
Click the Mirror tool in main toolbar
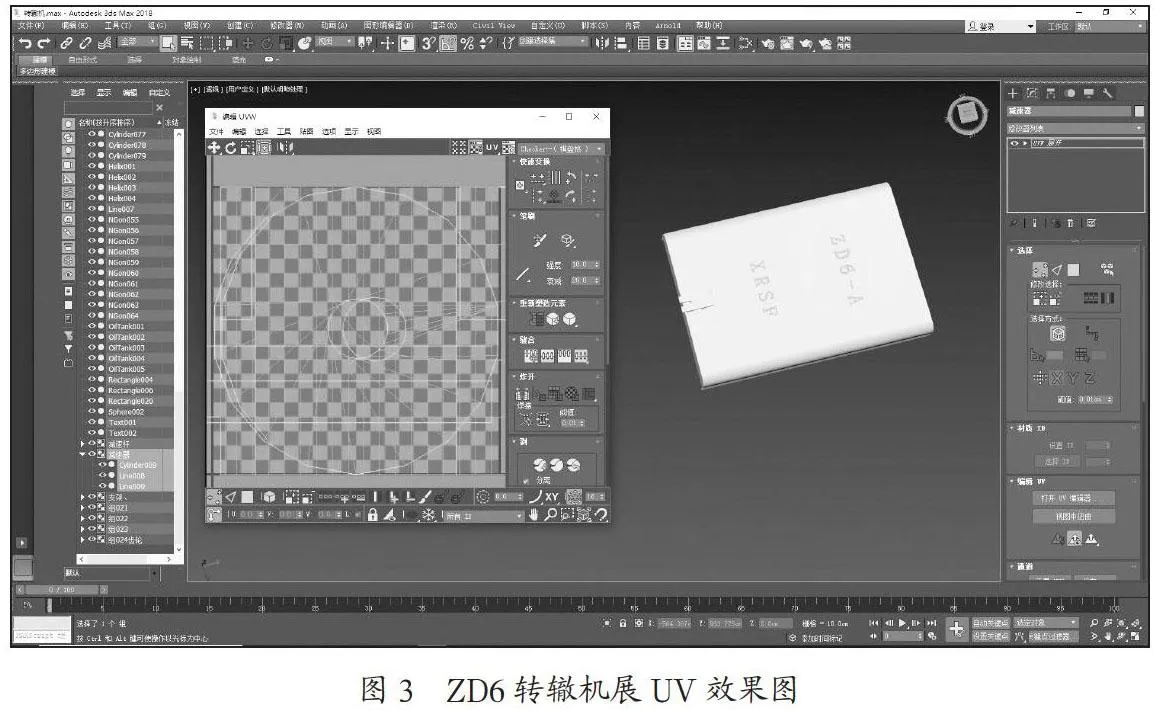[602, 43]
